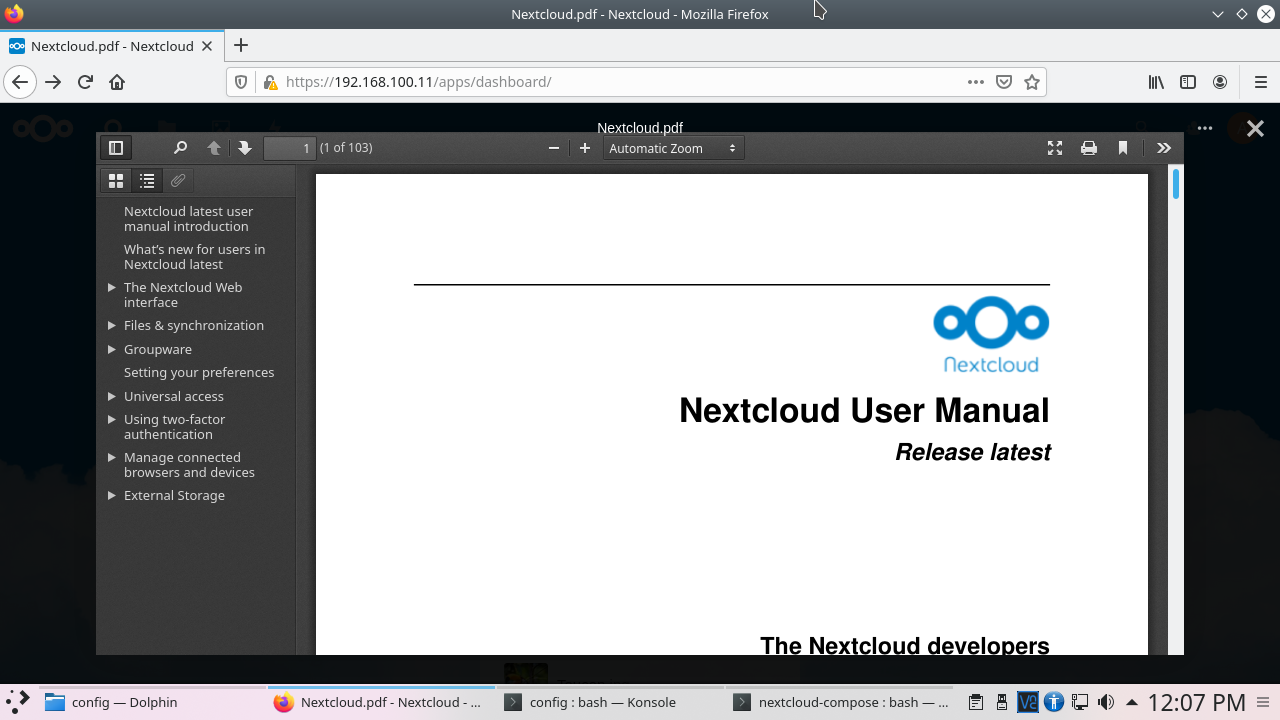This screenshot has height=720, width=1280.
Task: Open the find-in-document search tool
Action: (x=180, y=148)
